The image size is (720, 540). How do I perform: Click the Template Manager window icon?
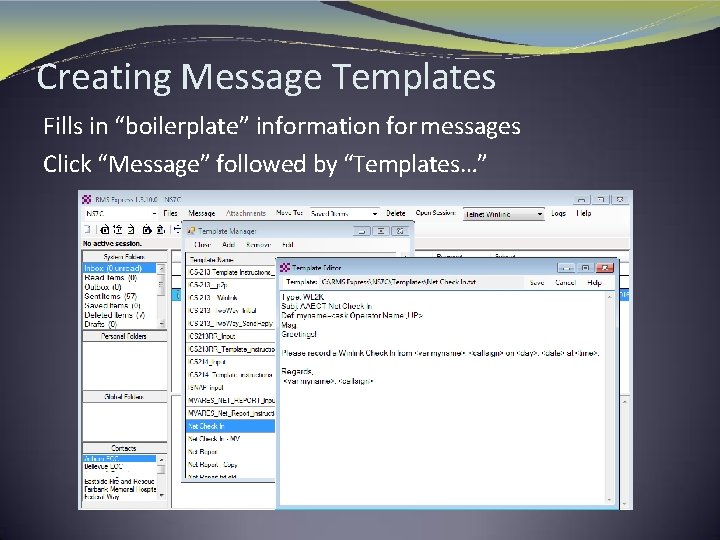191,231
